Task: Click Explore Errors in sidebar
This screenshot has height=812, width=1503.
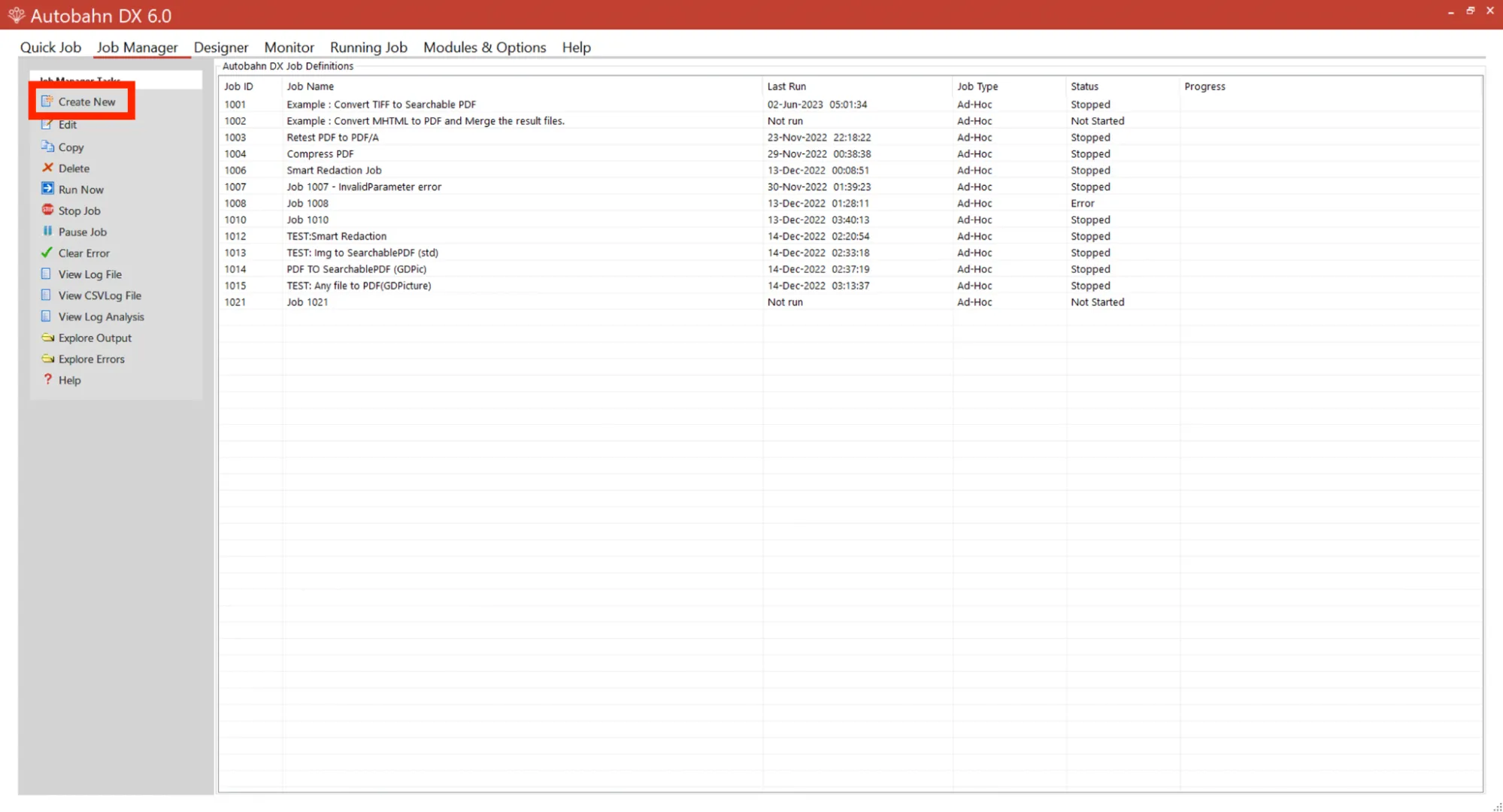Action: [91, 359]
